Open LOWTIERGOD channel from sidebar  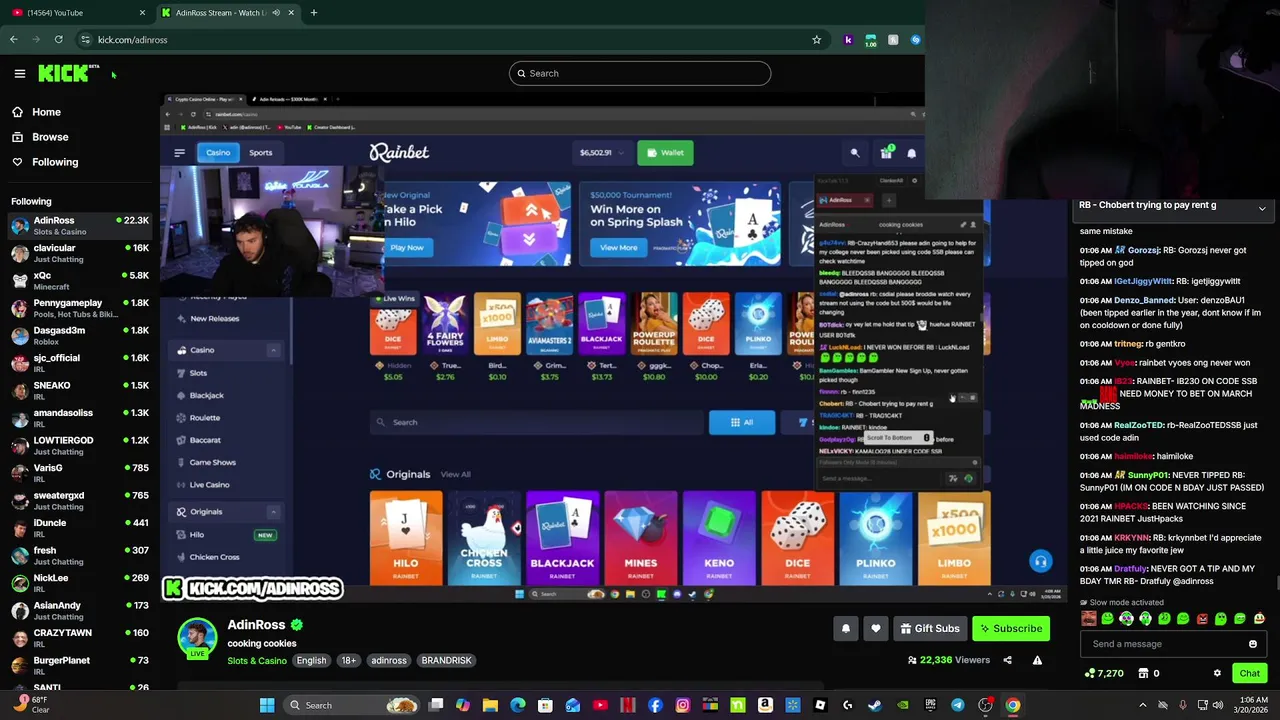click(80, 446)
